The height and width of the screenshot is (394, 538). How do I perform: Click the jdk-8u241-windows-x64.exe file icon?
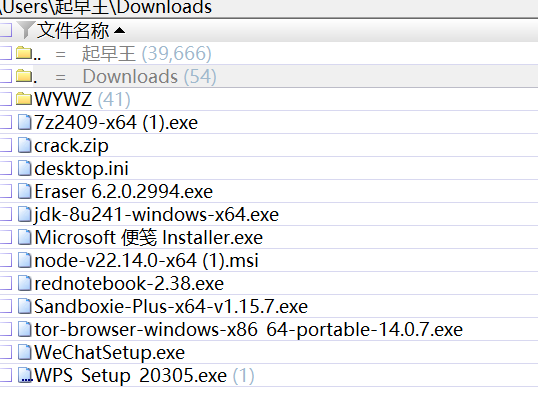pos(24,214)
